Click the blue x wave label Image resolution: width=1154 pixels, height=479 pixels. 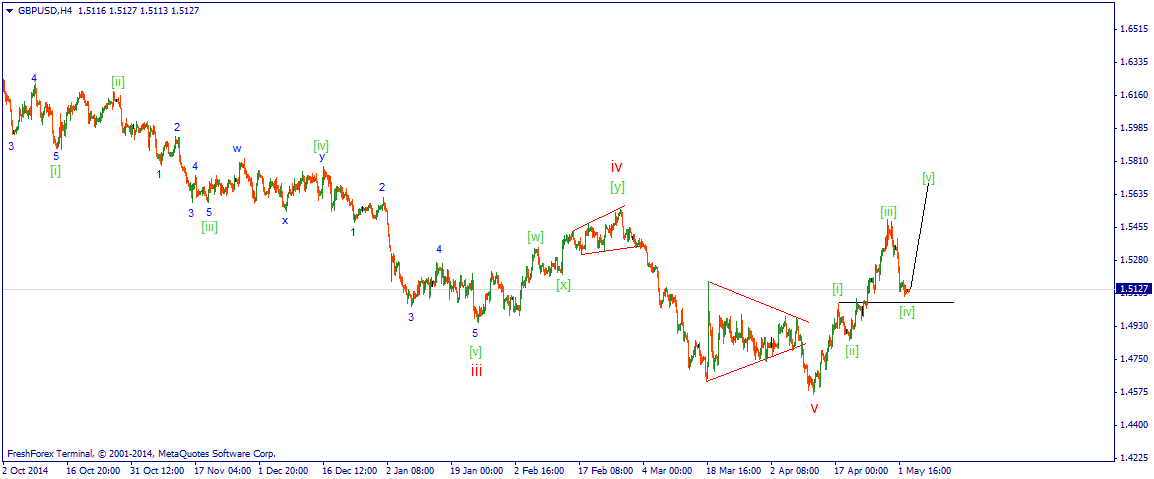pyautogui.click(x=285, y=219)
